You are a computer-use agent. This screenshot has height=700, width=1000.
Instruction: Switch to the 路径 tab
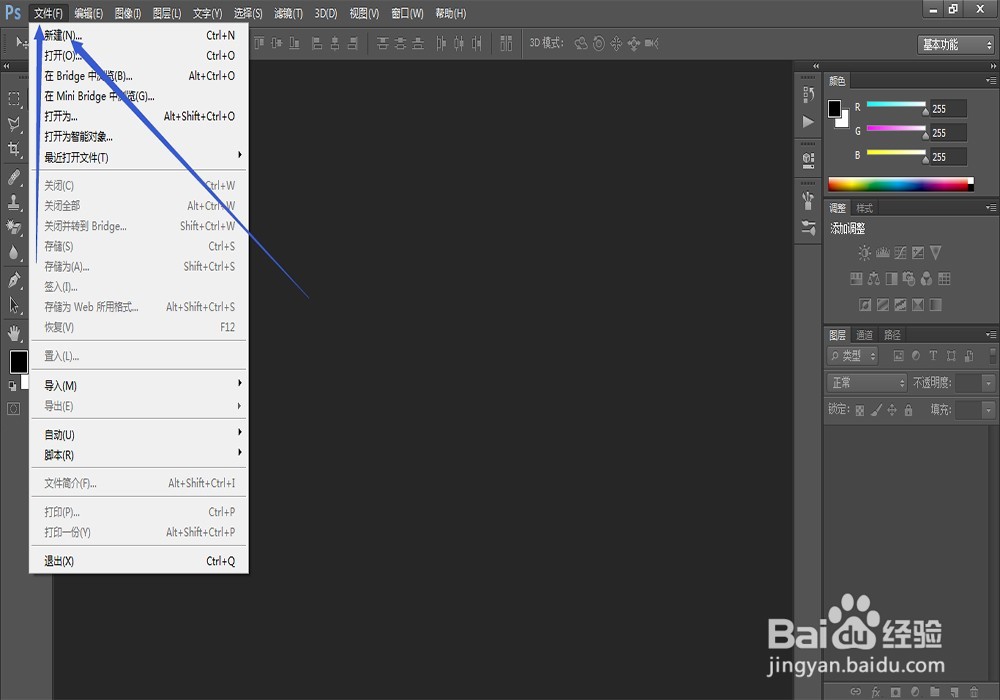click(x=892, y=335)
